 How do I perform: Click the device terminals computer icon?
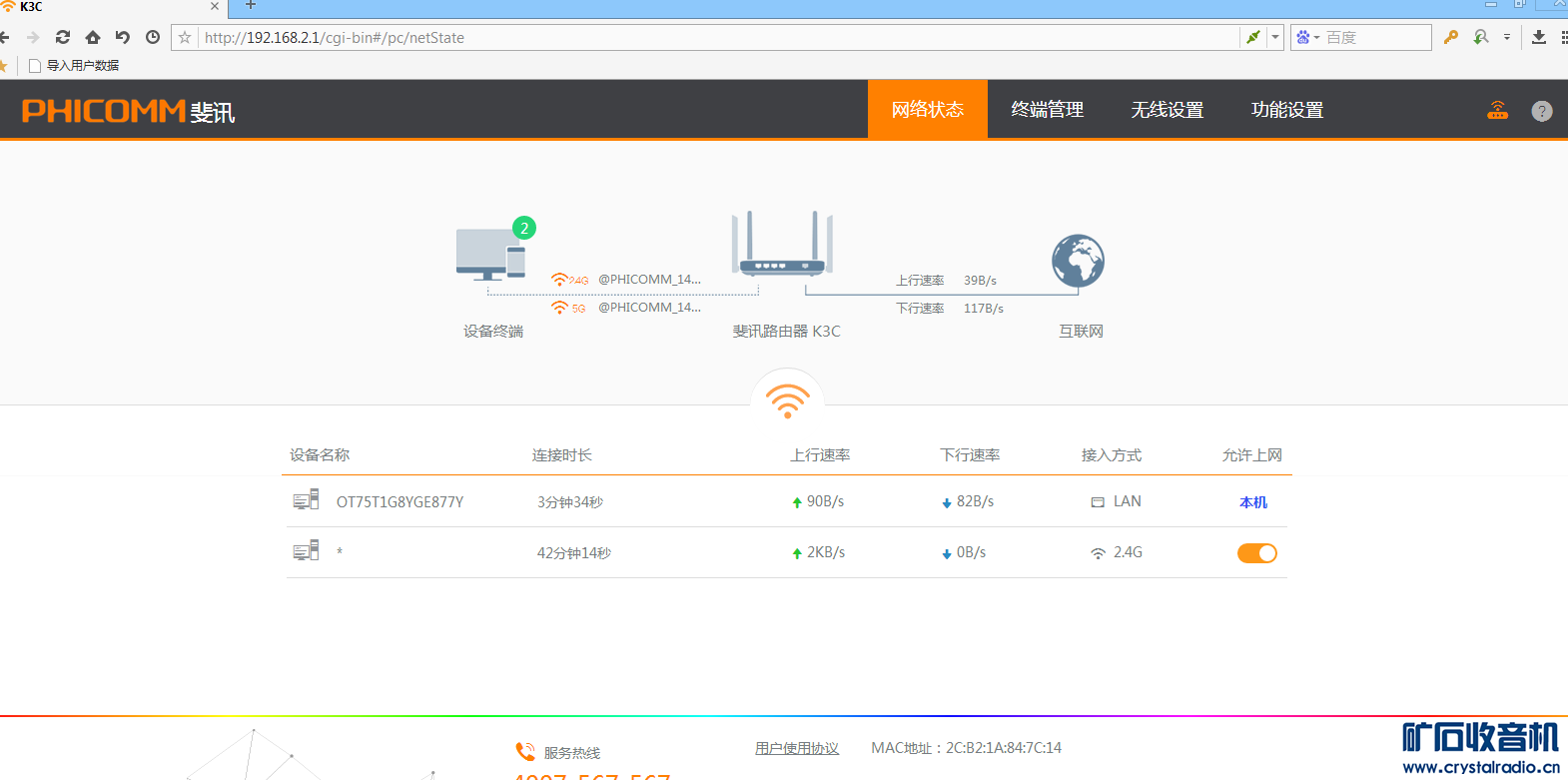pos(491,255)
